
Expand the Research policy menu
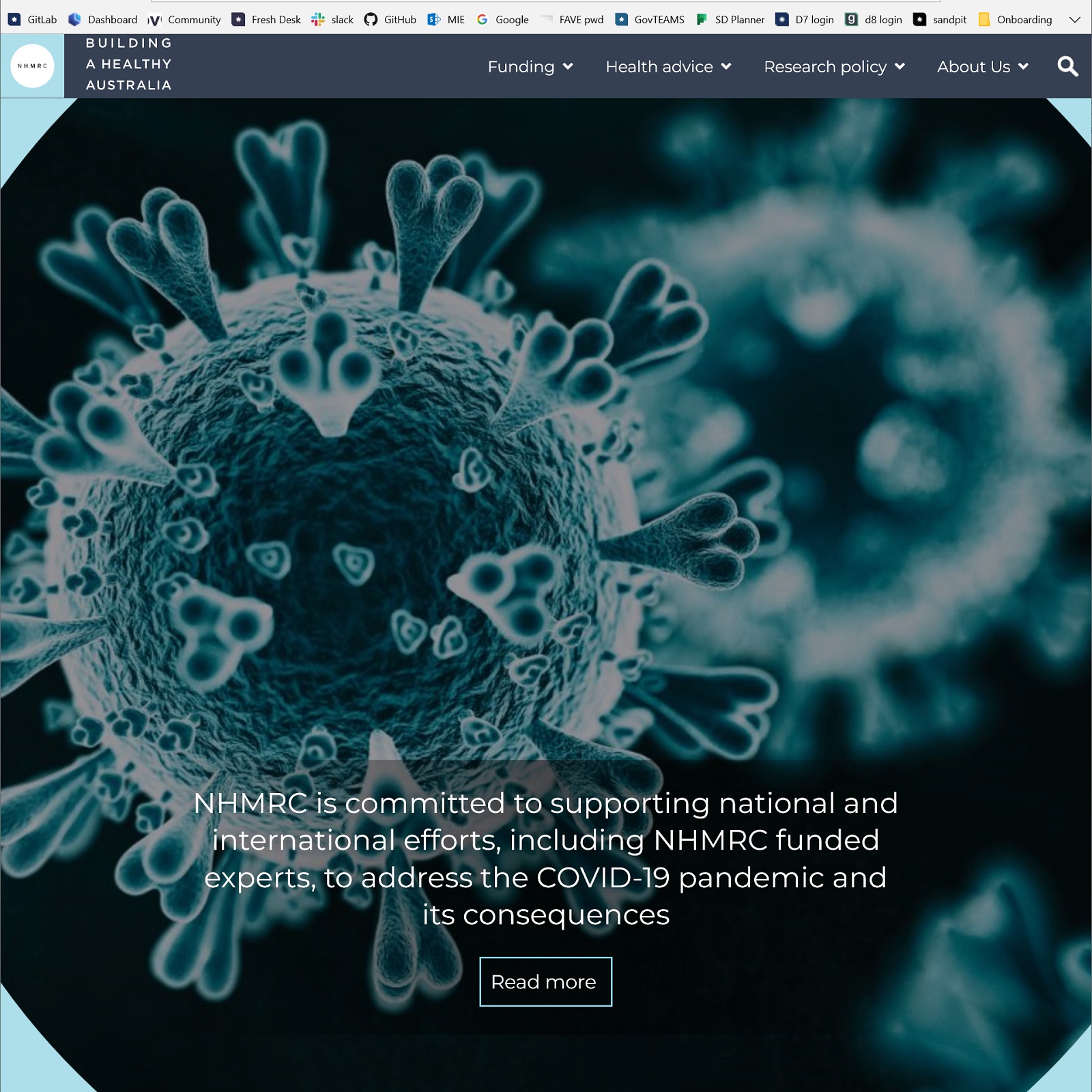coord(834,67)
